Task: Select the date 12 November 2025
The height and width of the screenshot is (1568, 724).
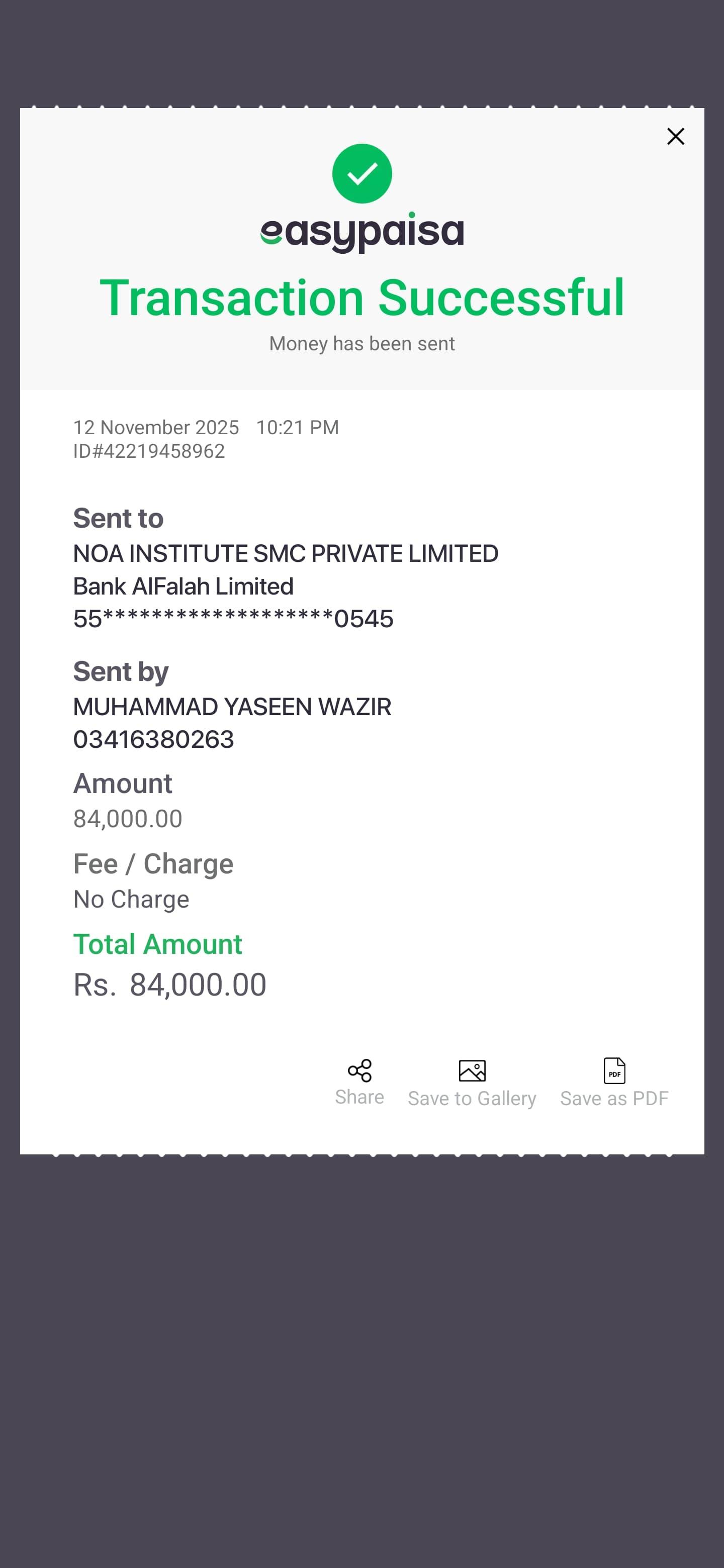Action: pyautogui.click(x=156, y=427)
